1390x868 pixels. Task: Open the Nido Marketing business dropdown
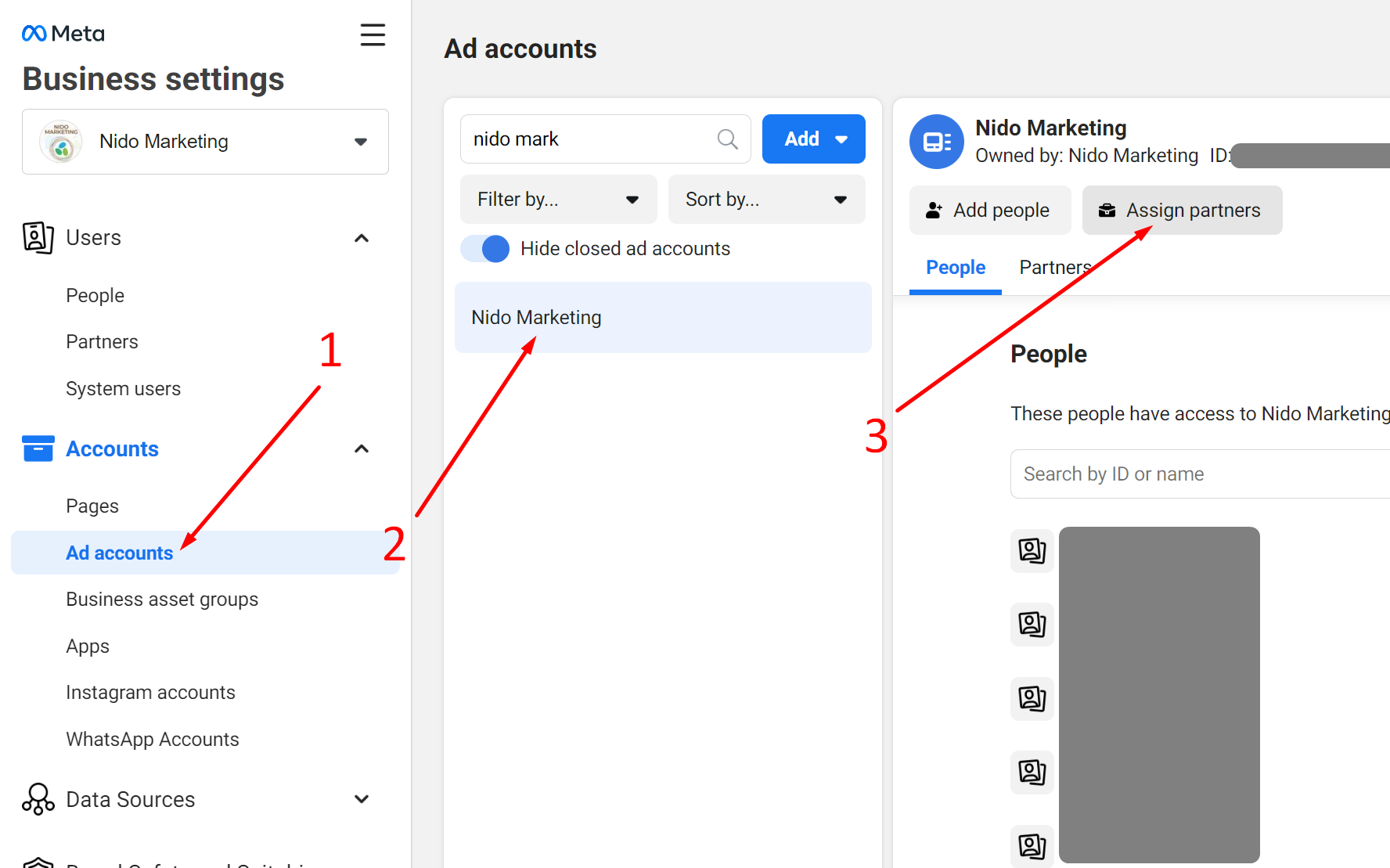(x=205, y=142)
